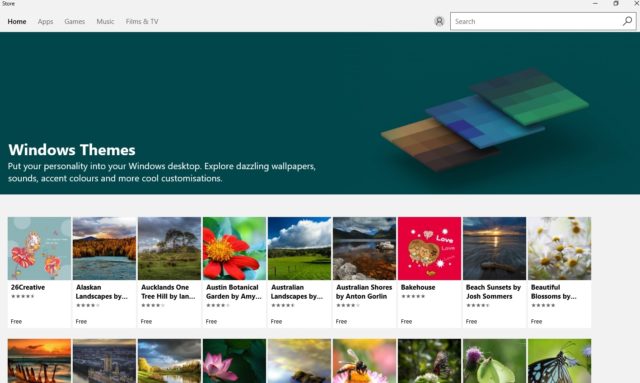Select Australian Shores by Anton Gorlin thumbnail
The height and width of the screenshot is (383, 640).
pyautogui.click(x=364, y=248)
